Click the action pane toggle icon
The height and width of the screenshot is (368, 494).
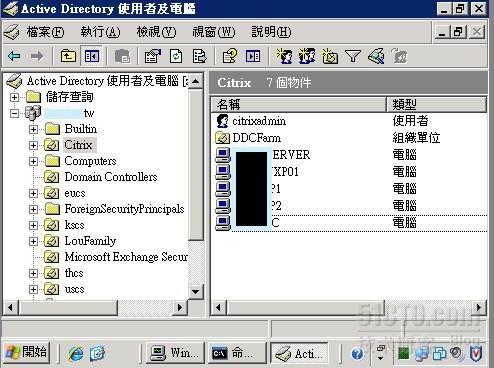[253, 56]
